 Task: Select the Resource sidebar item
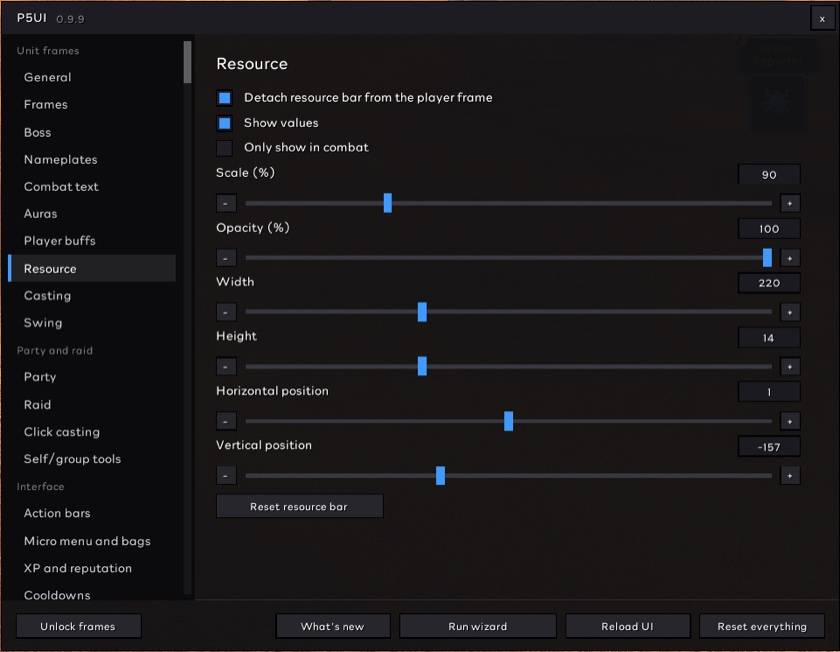pyautogui.click(x=92, y=268)
